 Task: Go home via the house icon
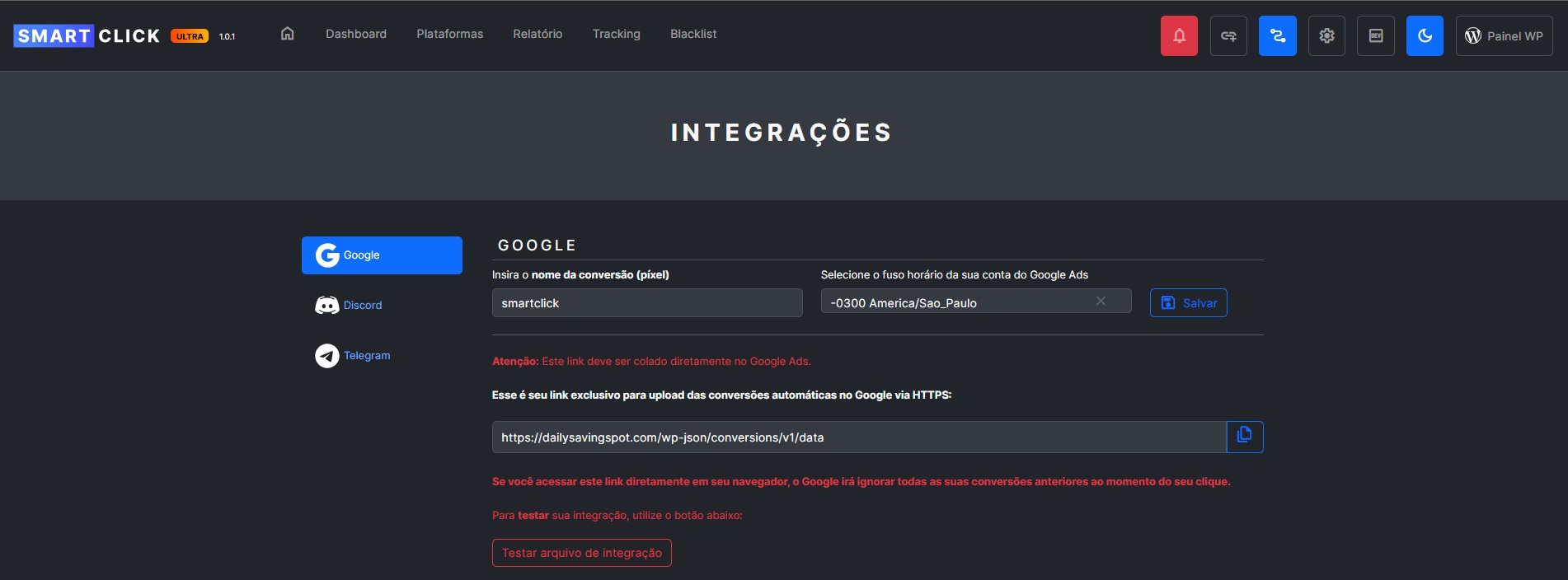(287, 34)
